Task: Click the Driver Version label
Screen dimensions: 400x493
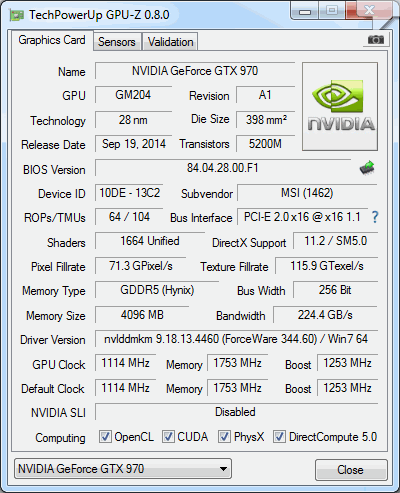Action: pyautogui.click(x=53, y=340)
